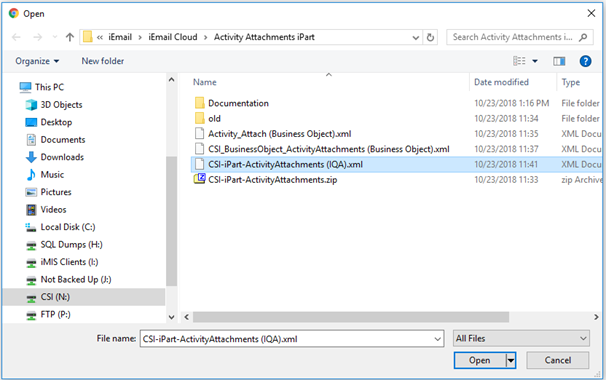This screenshot has height=380, width=606.
Task: Expand the address bar previous locations chevron
Action: [415, 37]
